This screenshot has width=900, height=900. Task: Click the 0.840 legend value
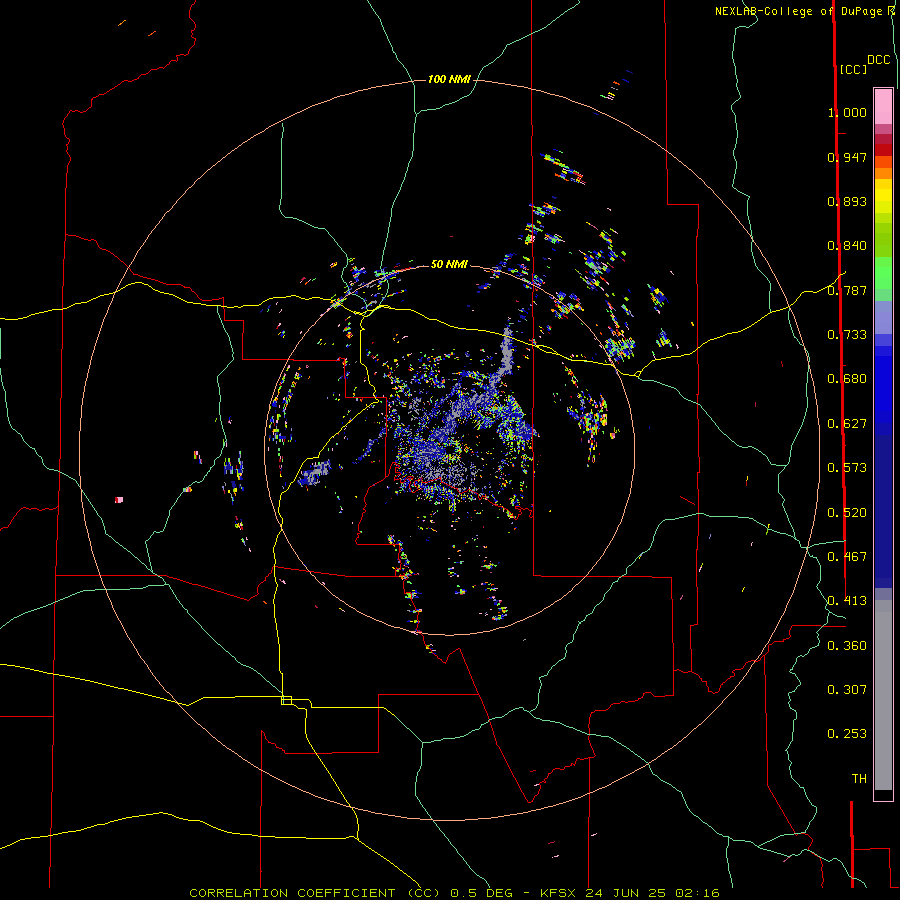click(x=847, y=246)
